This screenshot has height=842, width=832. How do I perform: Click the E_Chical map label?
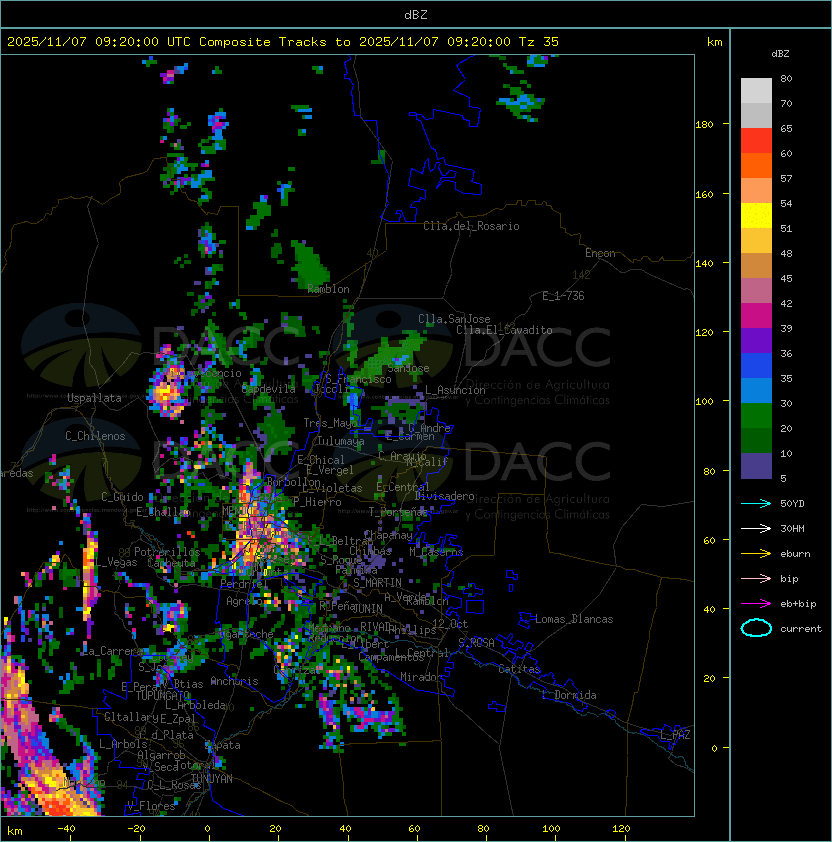(321, 460)
